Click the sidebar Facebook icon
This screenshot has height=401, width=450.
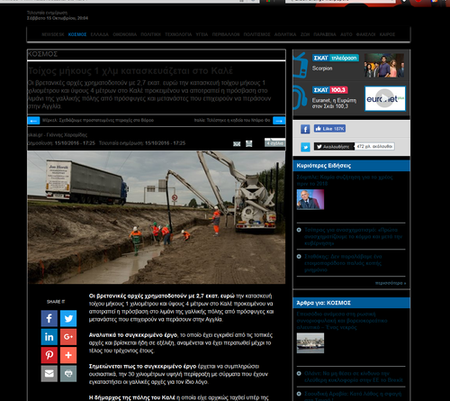[305, 129]
